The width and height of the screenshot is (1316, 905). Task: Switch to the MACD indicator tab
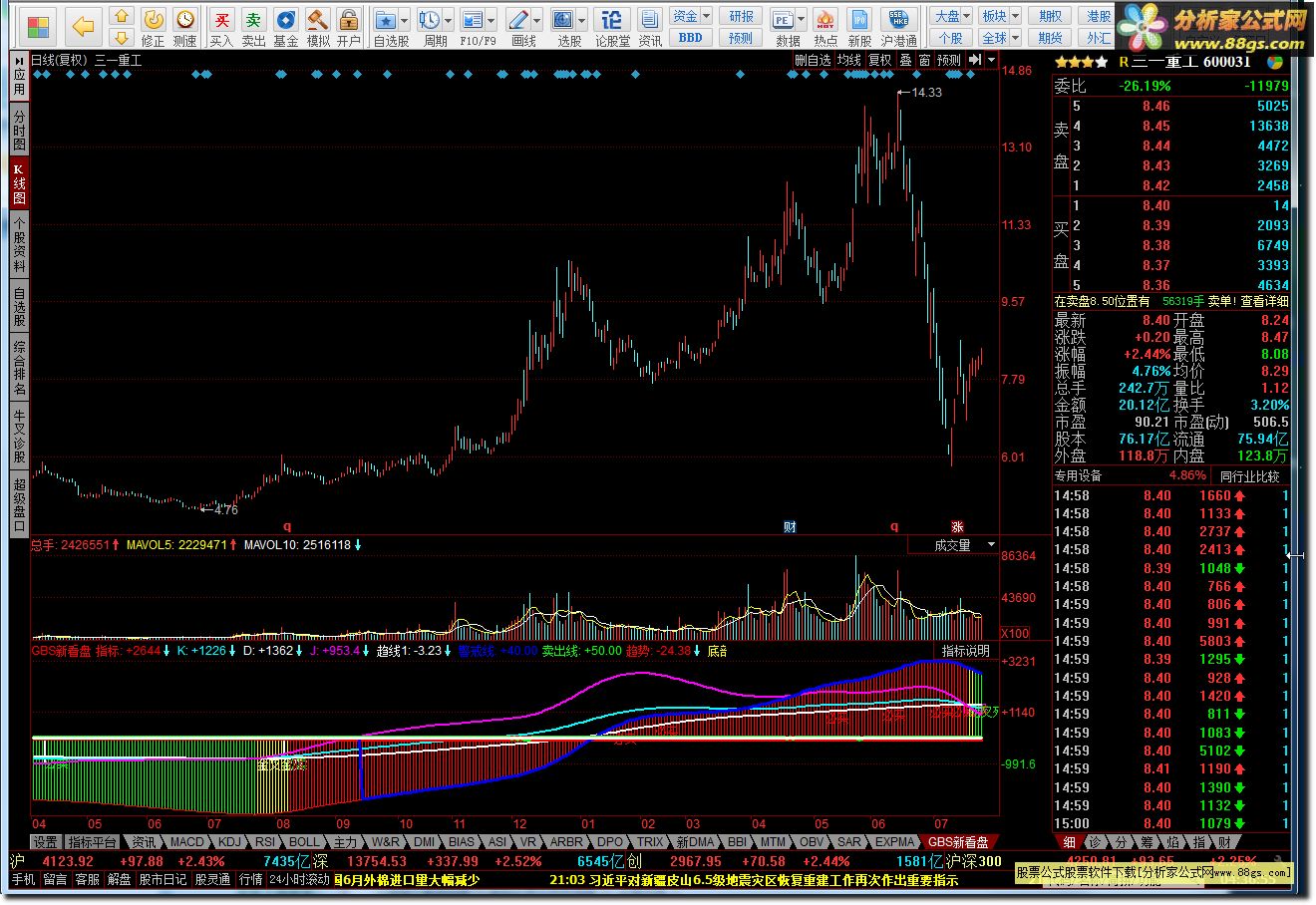tap(186, 842)
